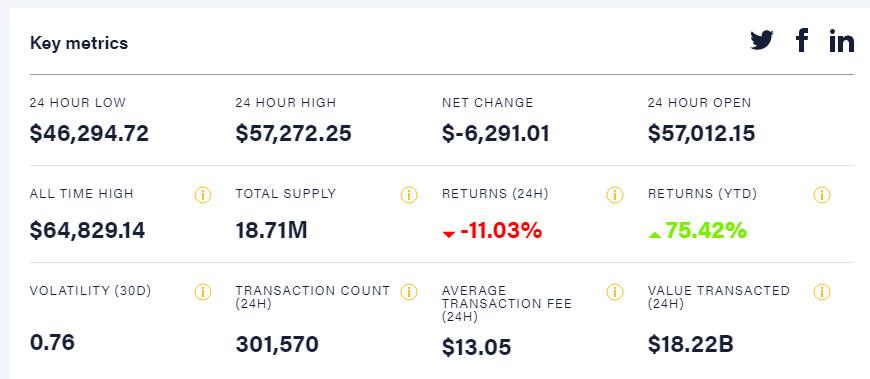The height and width of the screenshot is (379, 870).
Task: Share Key metrics on LinkedIn
Action: point(842,41)
